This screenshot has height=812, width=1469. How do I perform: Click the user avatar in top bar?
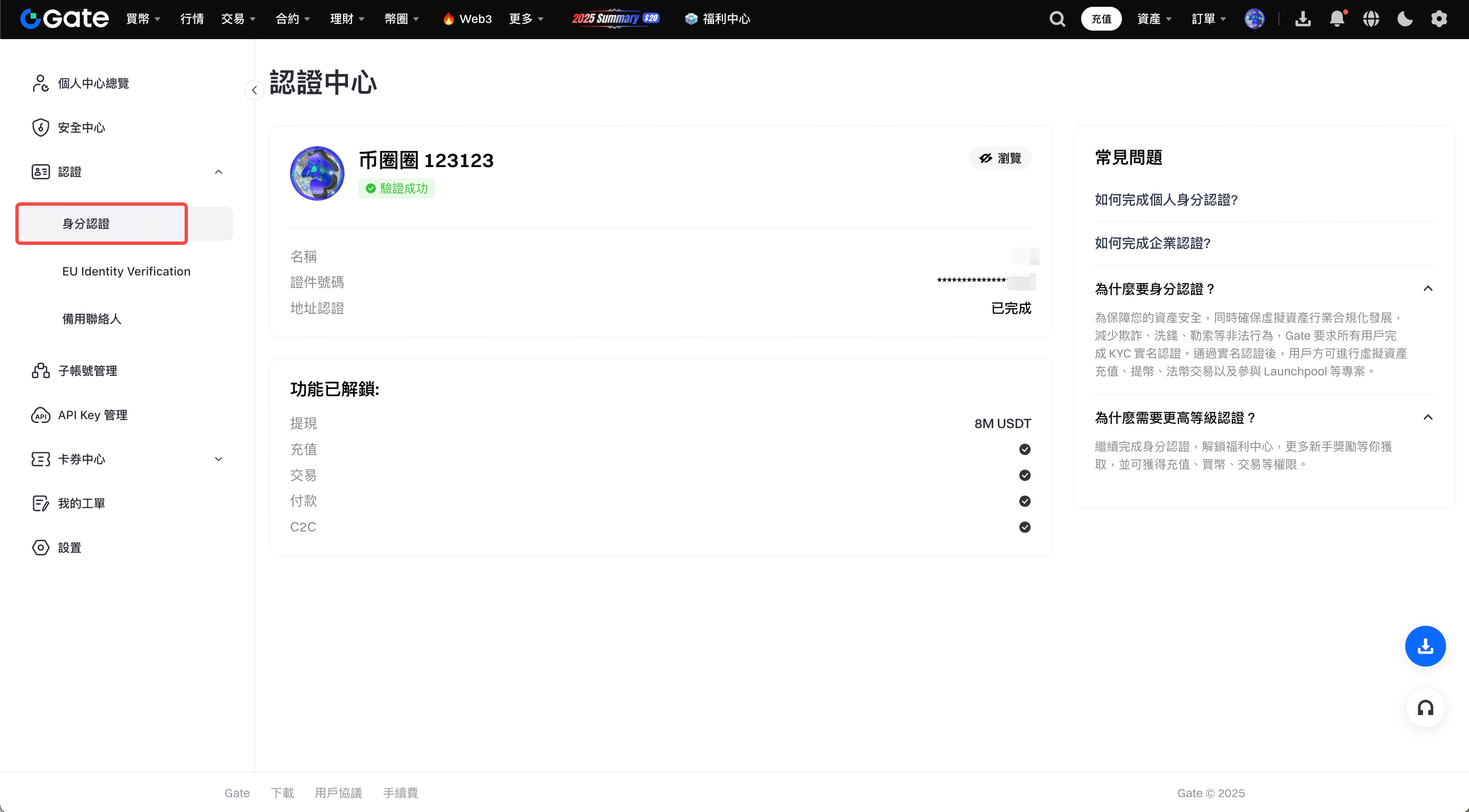pyautogui.click(x=1254, y=19)
